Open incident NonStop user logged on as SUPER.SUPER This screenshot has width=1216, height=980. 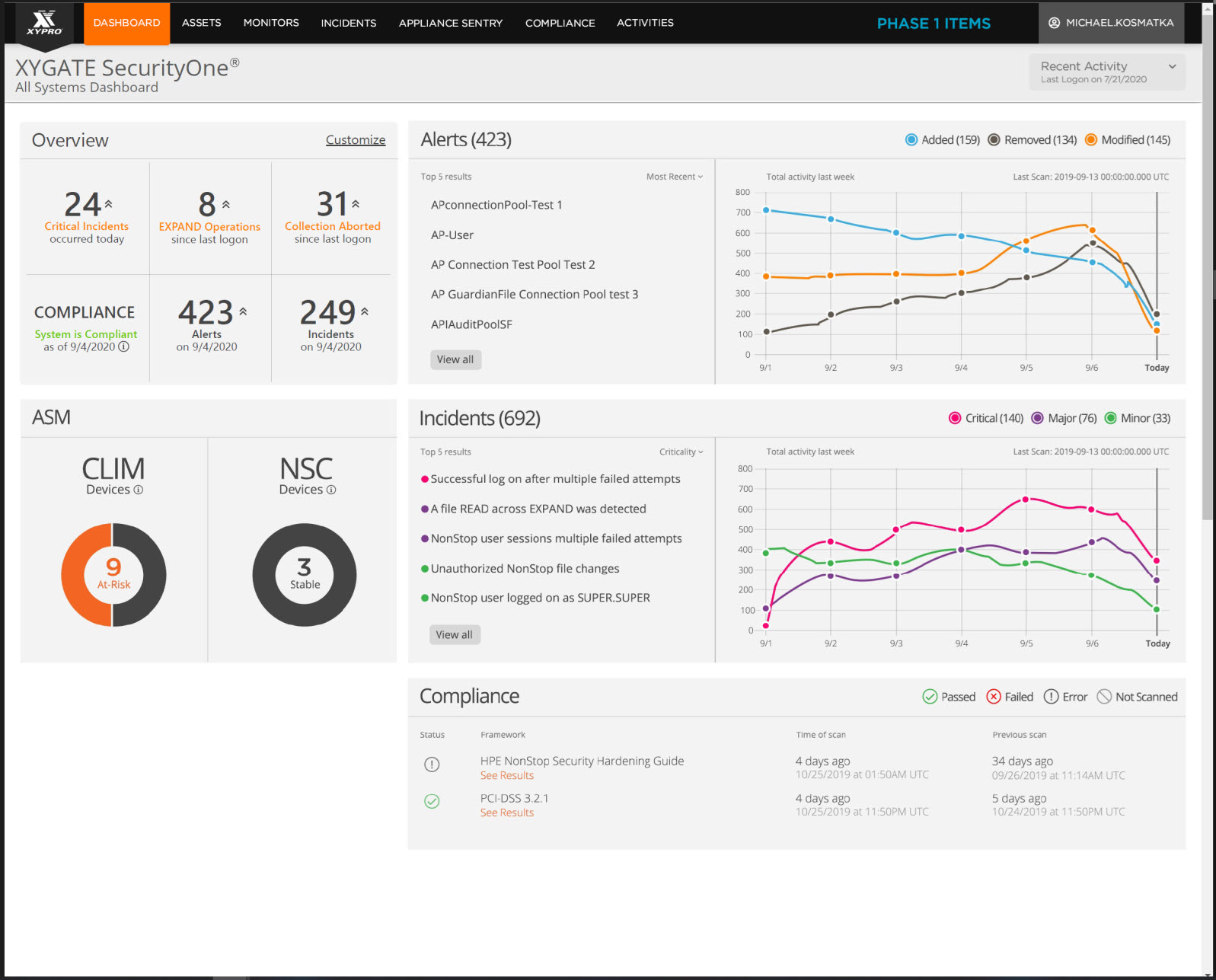point(541,598)
